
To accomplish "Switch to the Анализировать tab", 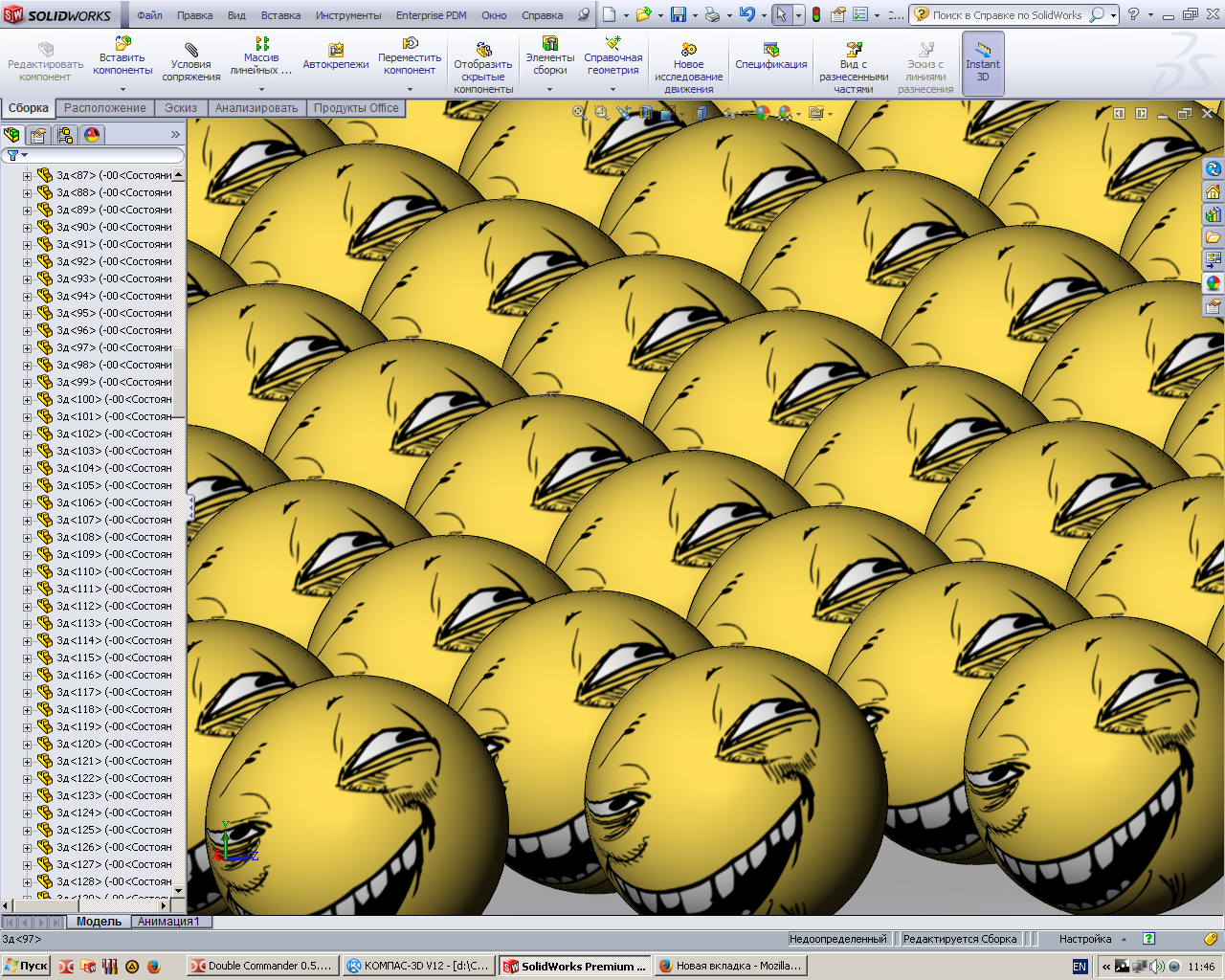I will point(256,108).
